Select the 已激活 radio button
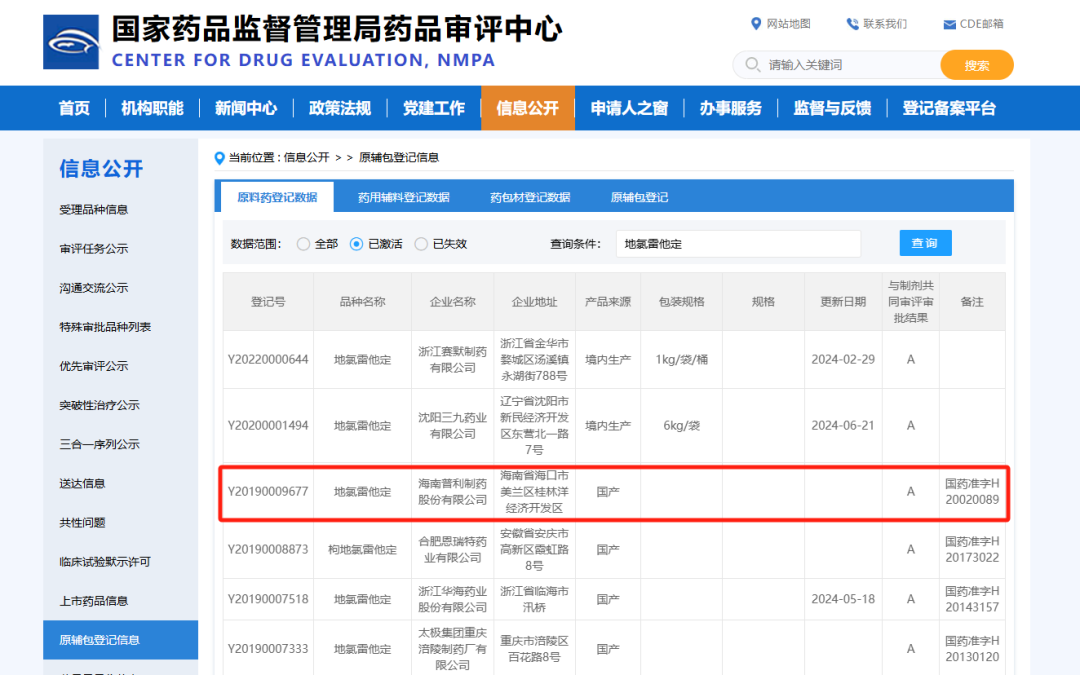The image size is (1080, 675). 357,244
